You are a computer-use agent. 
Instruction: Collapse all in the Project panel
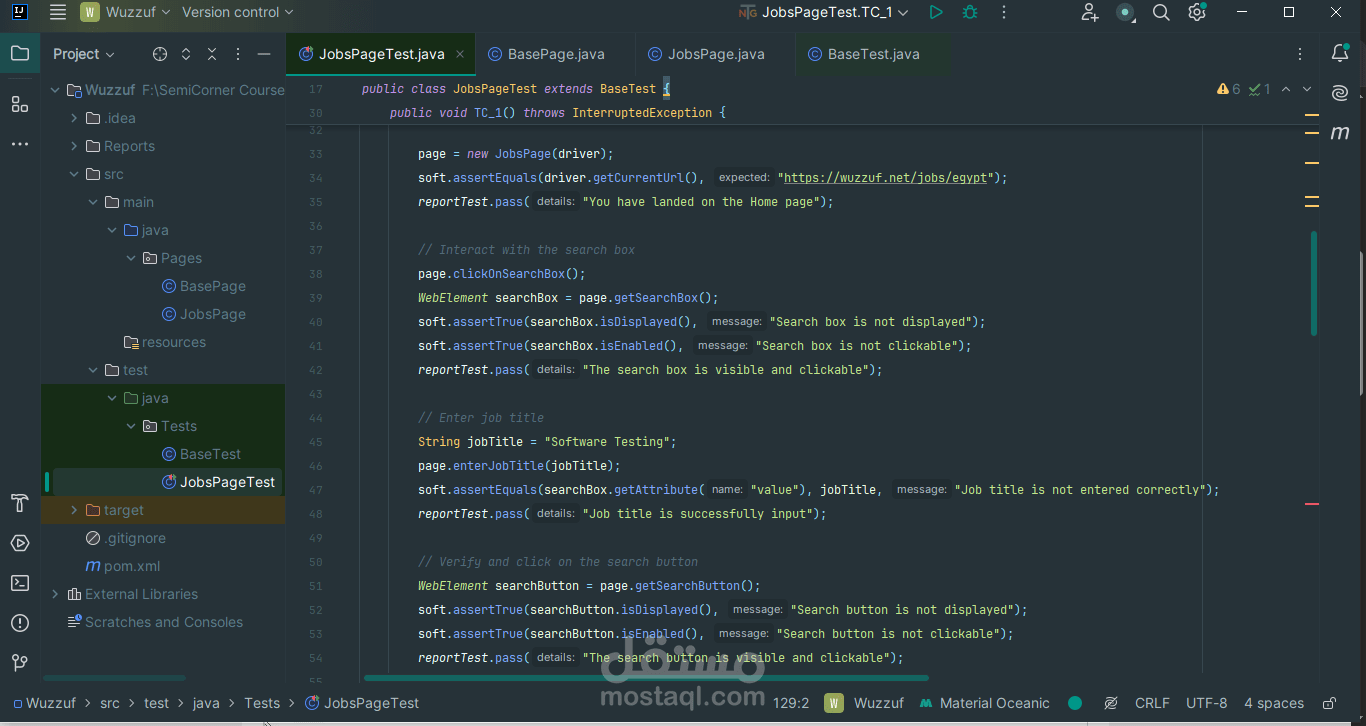(x=212, y=54)
